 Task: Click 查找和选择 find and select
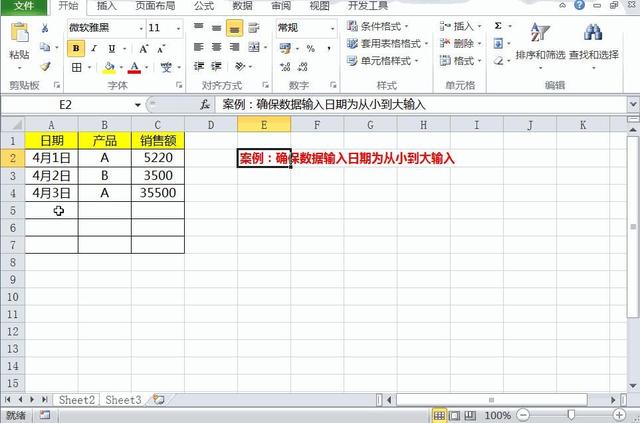pyautogui.click(x=594, y=45)
